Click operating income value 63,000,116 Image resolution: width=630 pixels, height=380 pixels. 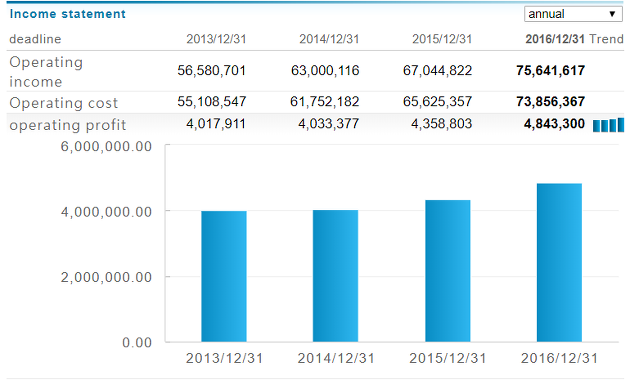tap(325, 71)
